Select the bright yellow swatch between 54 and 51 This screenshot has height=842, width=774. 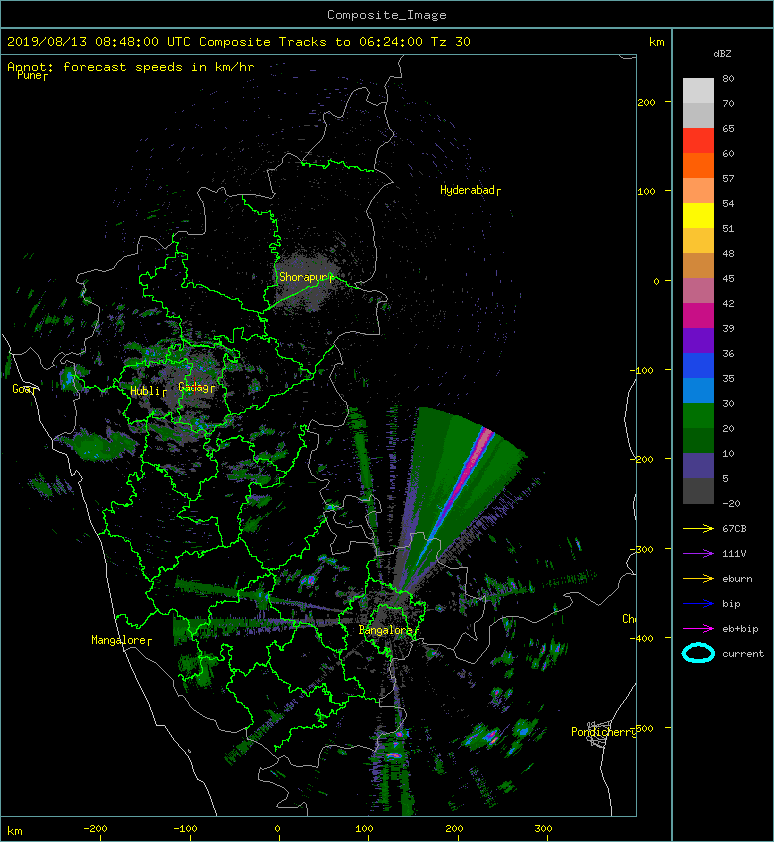tap(698, 215)
